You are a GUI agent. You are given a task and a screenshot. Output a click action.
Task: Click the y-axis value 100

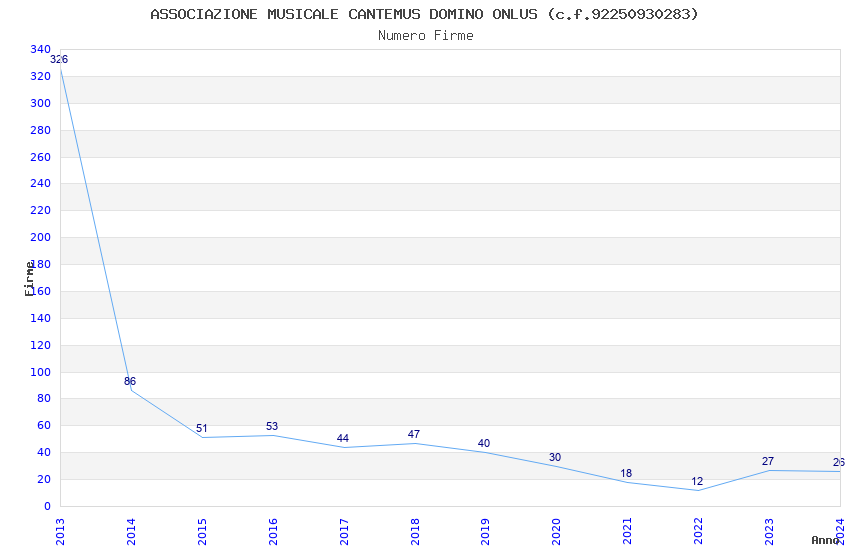coord(41,372)
